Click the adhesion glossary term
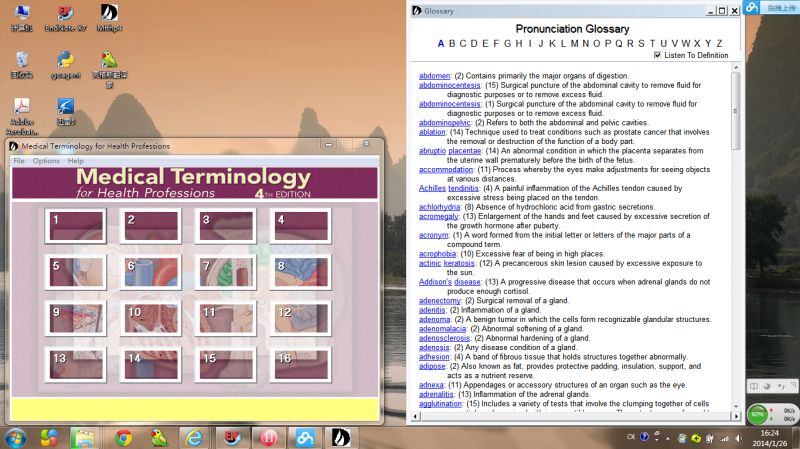The image size is (800, 449). point(434,357)
